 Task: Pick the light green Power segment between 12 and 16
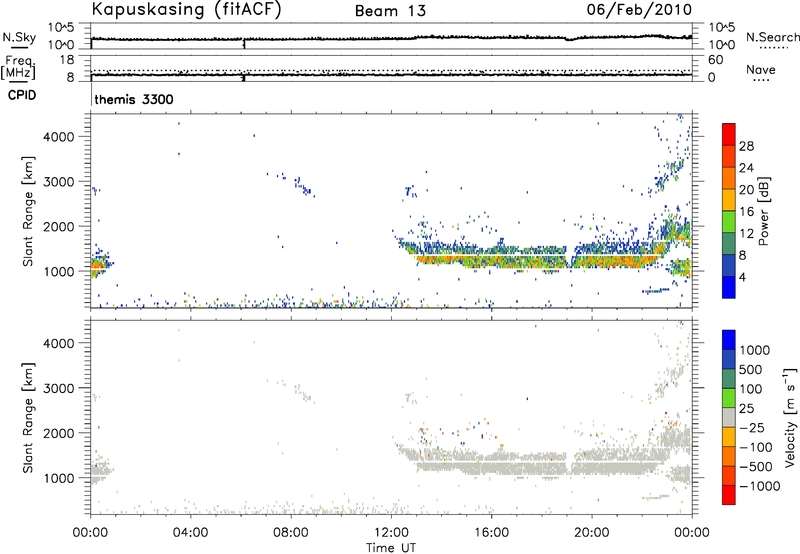[x=729, y=221]
